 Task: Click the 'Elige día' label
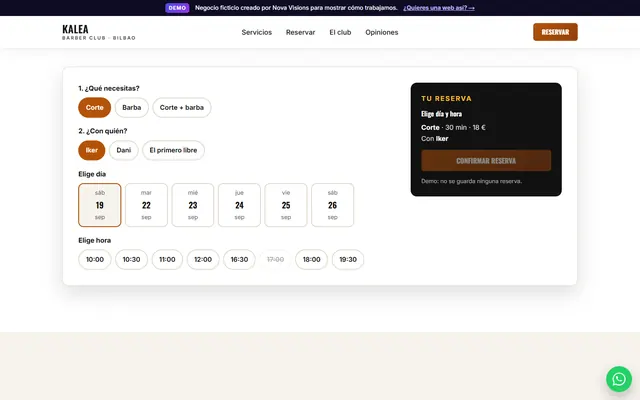(x=92, y=174)
